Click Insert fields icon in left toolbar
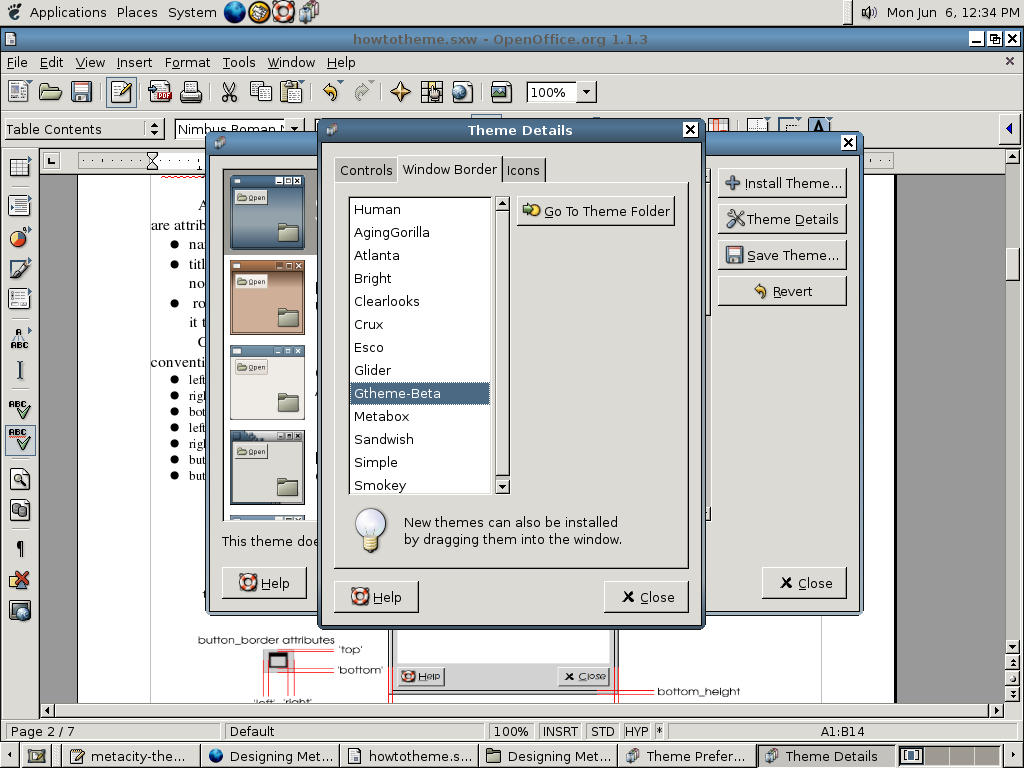The height and width of the screenshot is (768, 1024). (20, 205)
